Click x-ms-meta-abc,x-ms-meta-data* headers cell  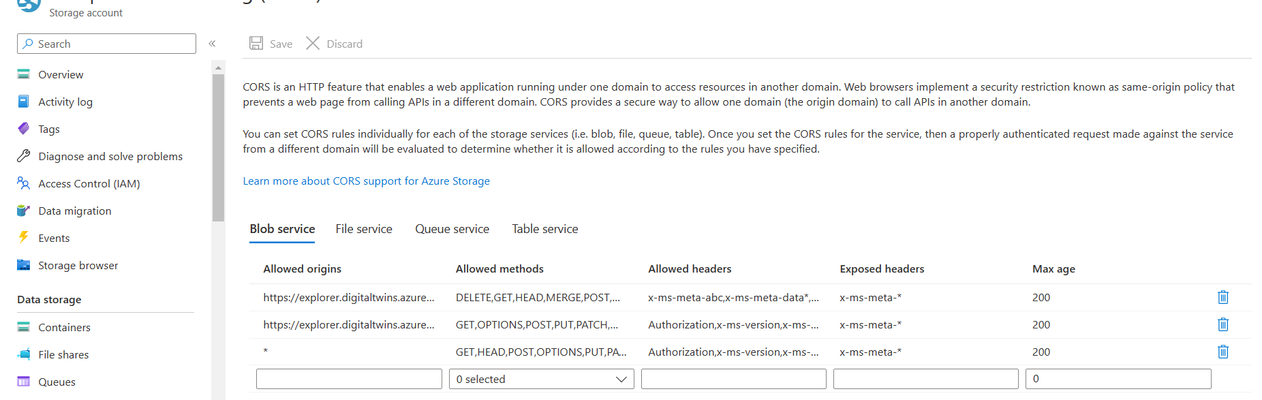[x=734, y=297]
